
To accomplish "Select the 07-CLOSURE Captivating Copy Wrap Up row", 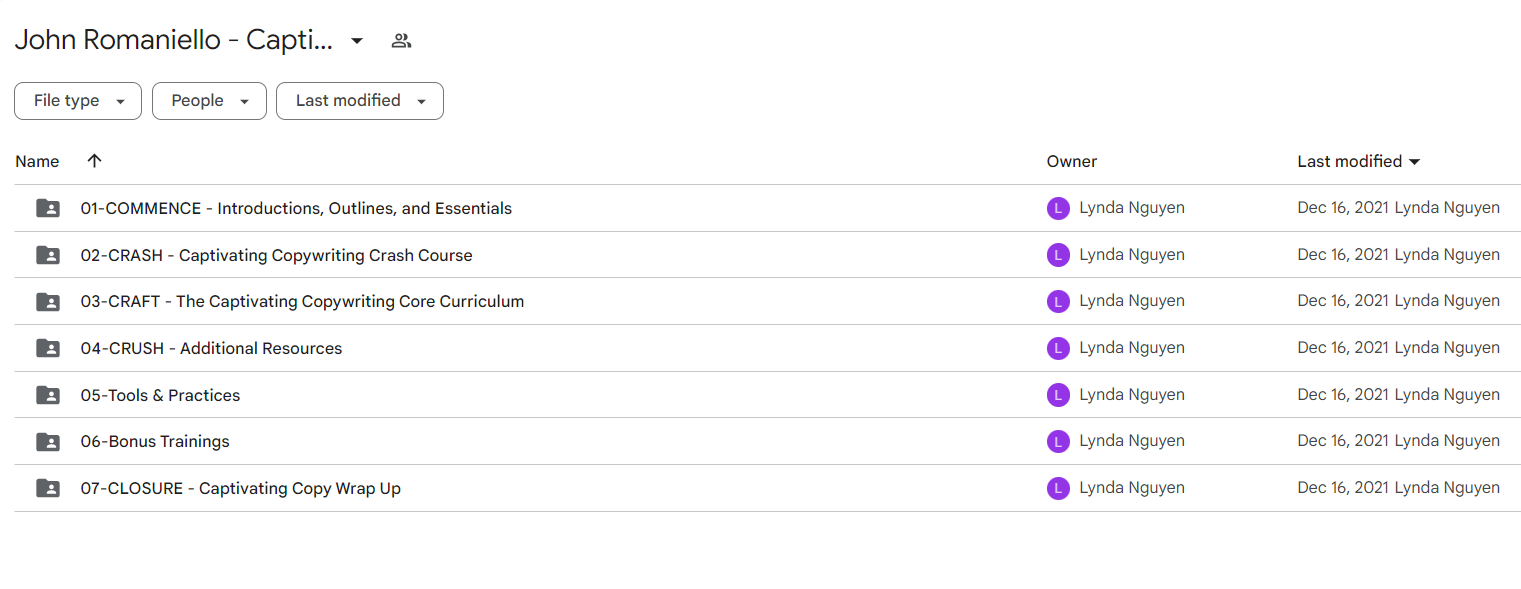I will tap(767, 488).
